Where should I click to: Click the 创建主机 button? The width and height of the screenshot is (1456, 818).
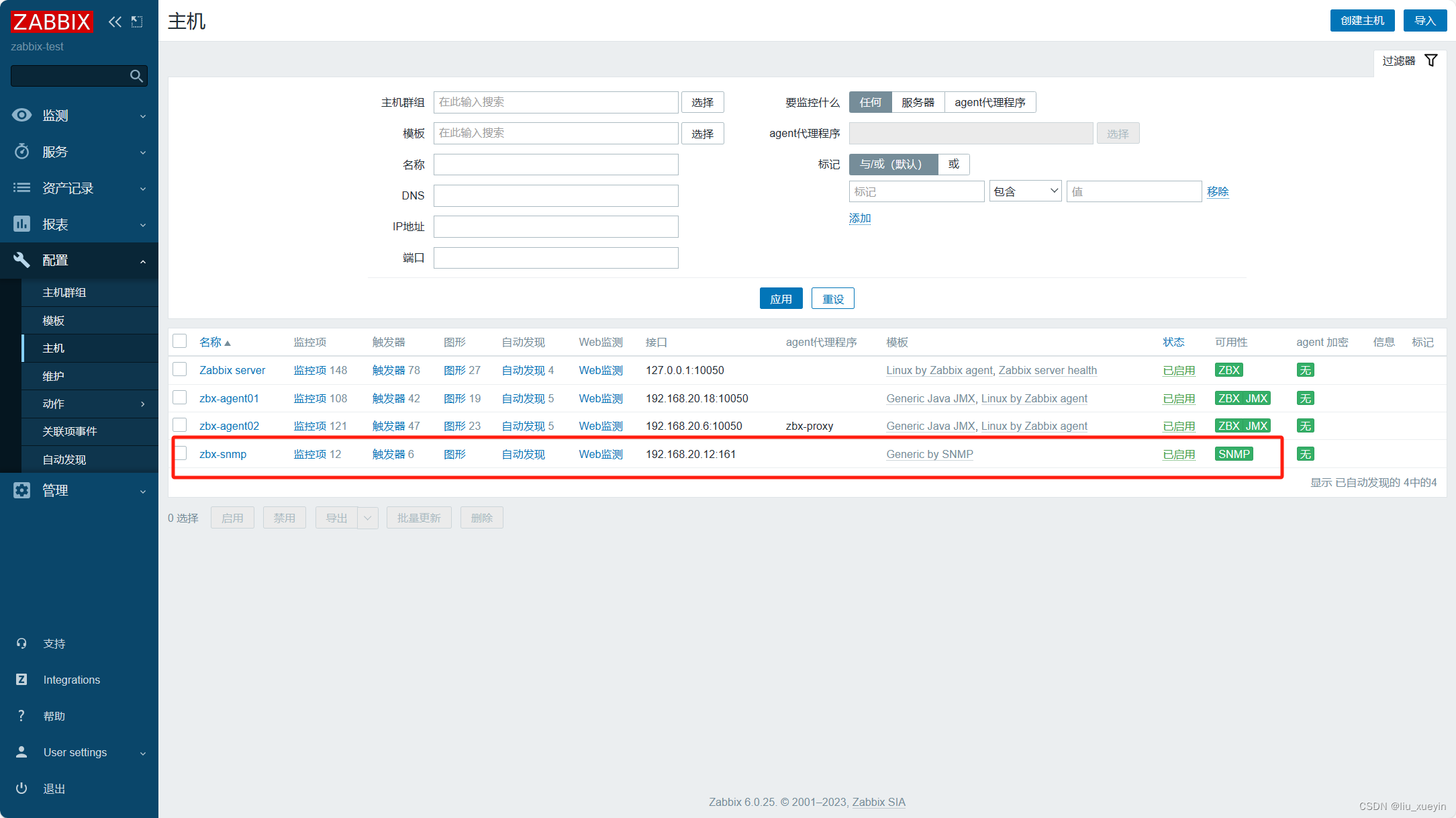[x=1362, y=20]
